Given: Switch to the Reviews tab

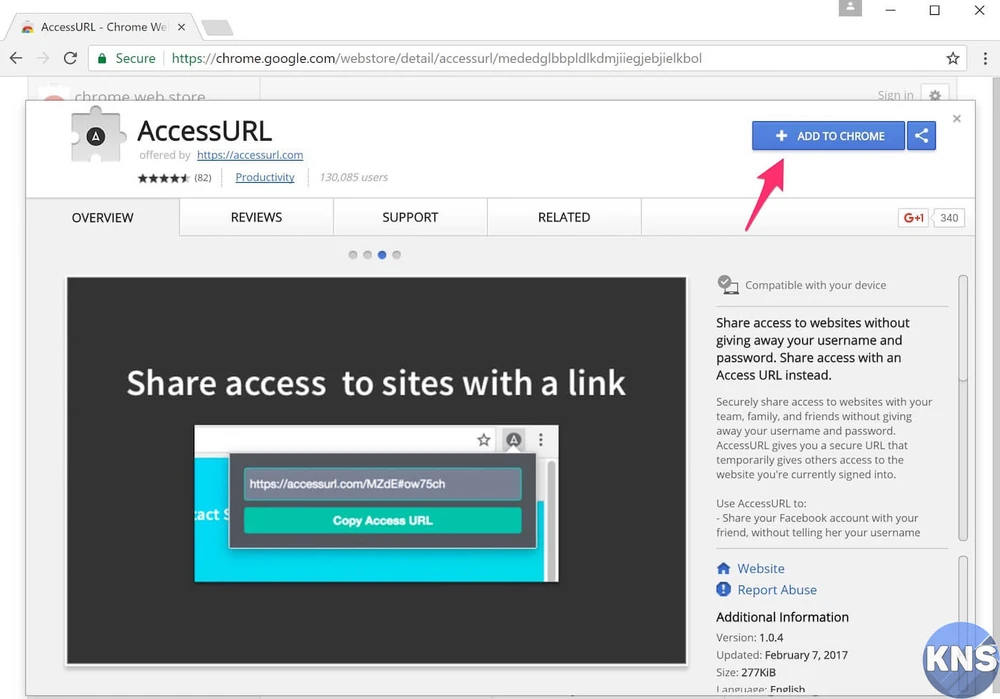Looking at the screenshot, I should coord(256,217).
